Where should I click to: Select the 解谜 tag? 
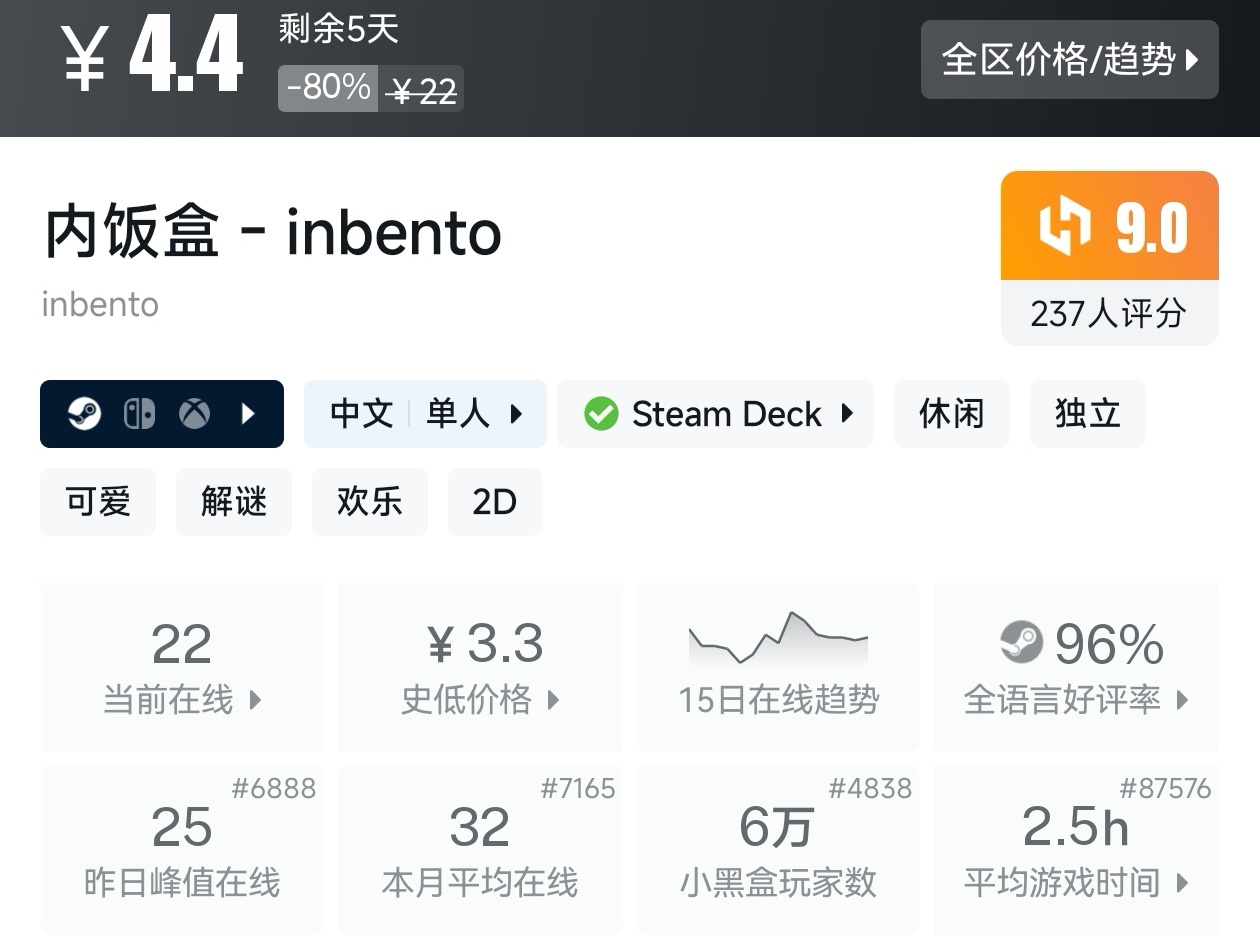click(234, 501)
